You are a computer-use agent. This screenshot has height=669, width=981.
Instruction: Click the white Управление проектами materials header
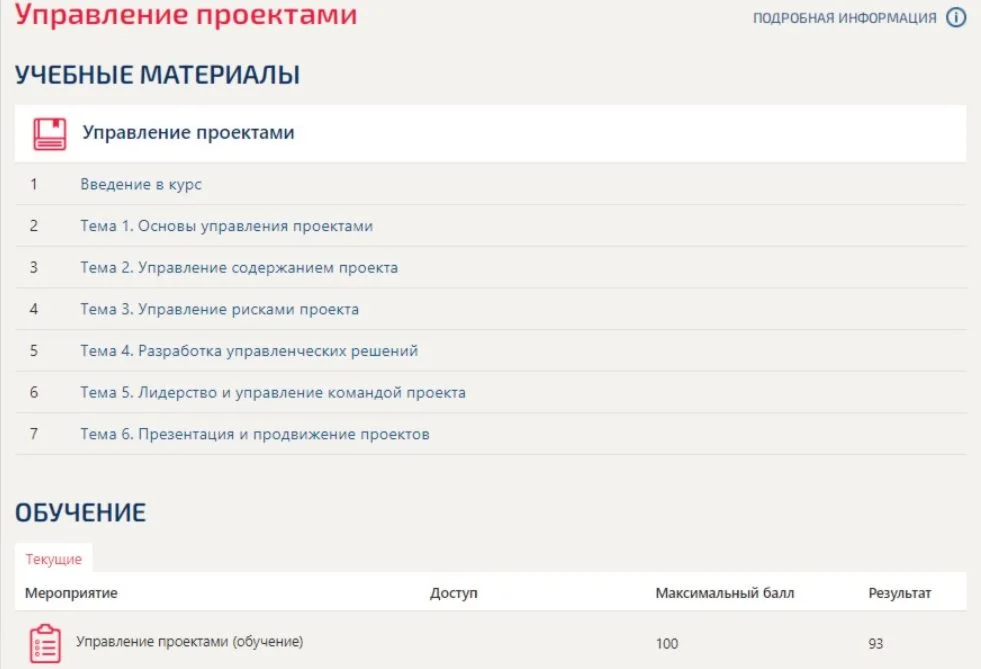click(x=490, y=133)
